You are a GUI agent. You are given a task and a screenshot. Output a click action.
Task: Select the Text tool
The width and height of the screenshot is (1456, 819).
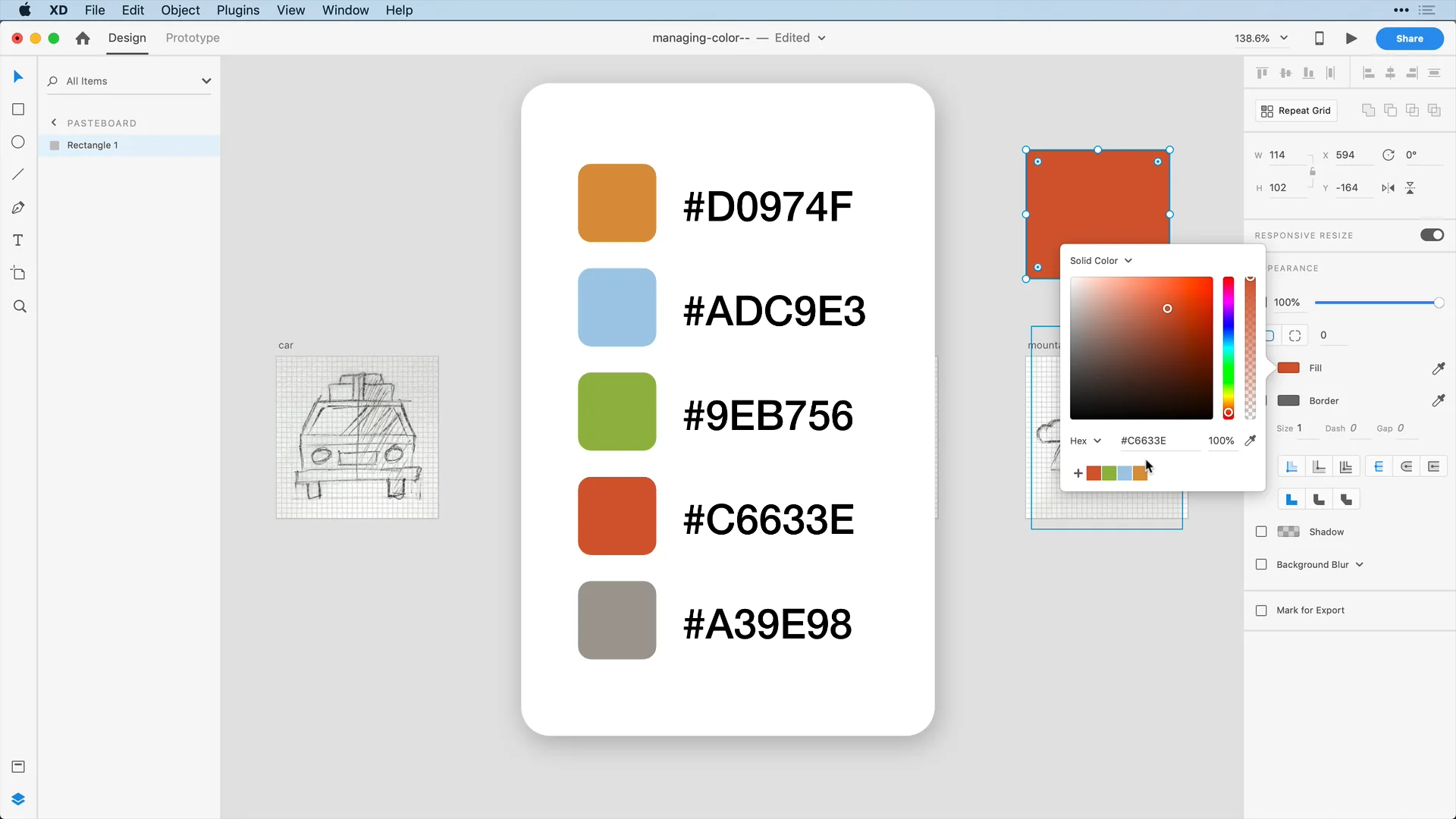(x=18, y=240)
